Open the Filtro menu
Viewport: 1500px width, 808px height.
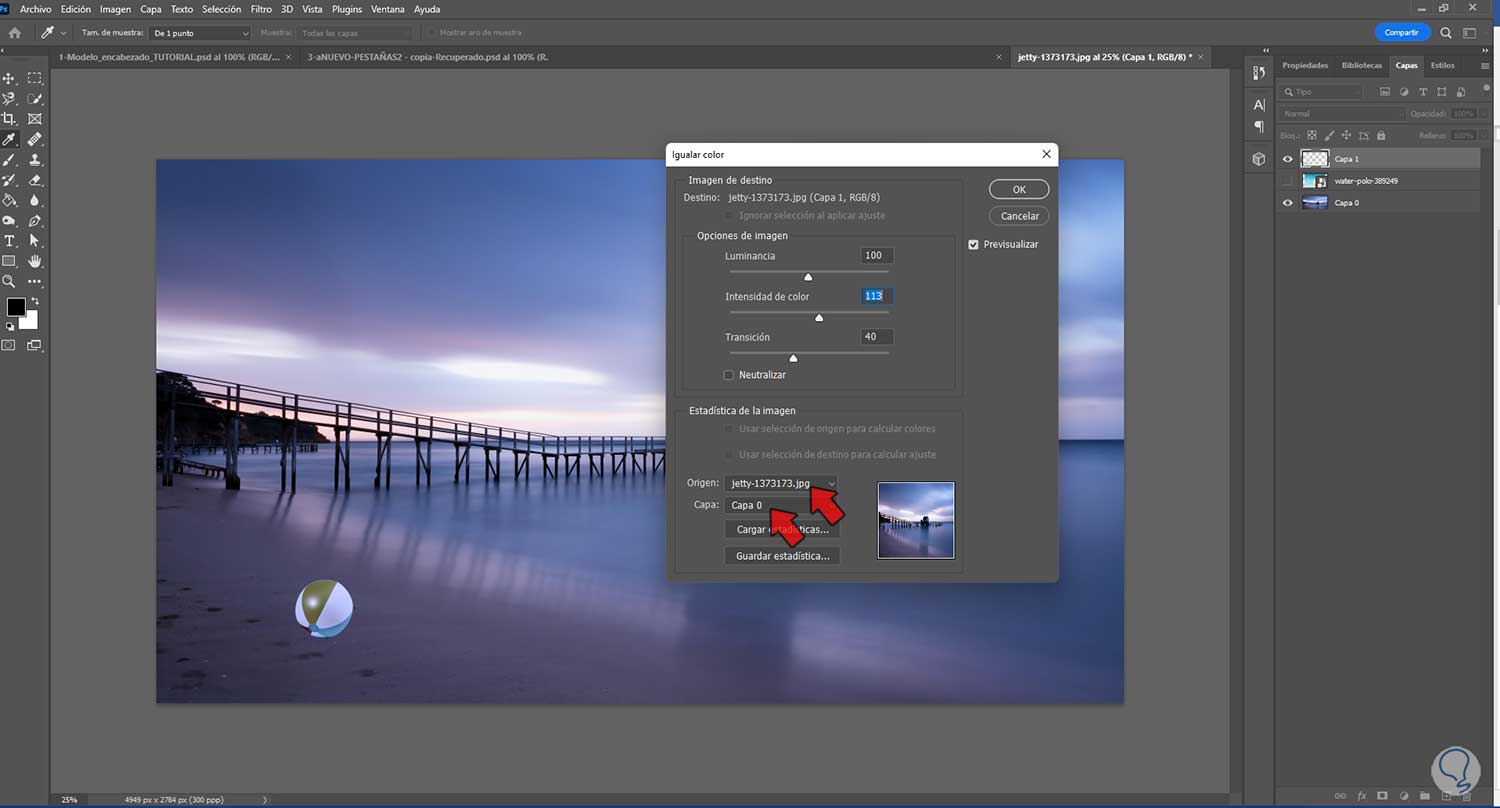click(x=261, y=9)
